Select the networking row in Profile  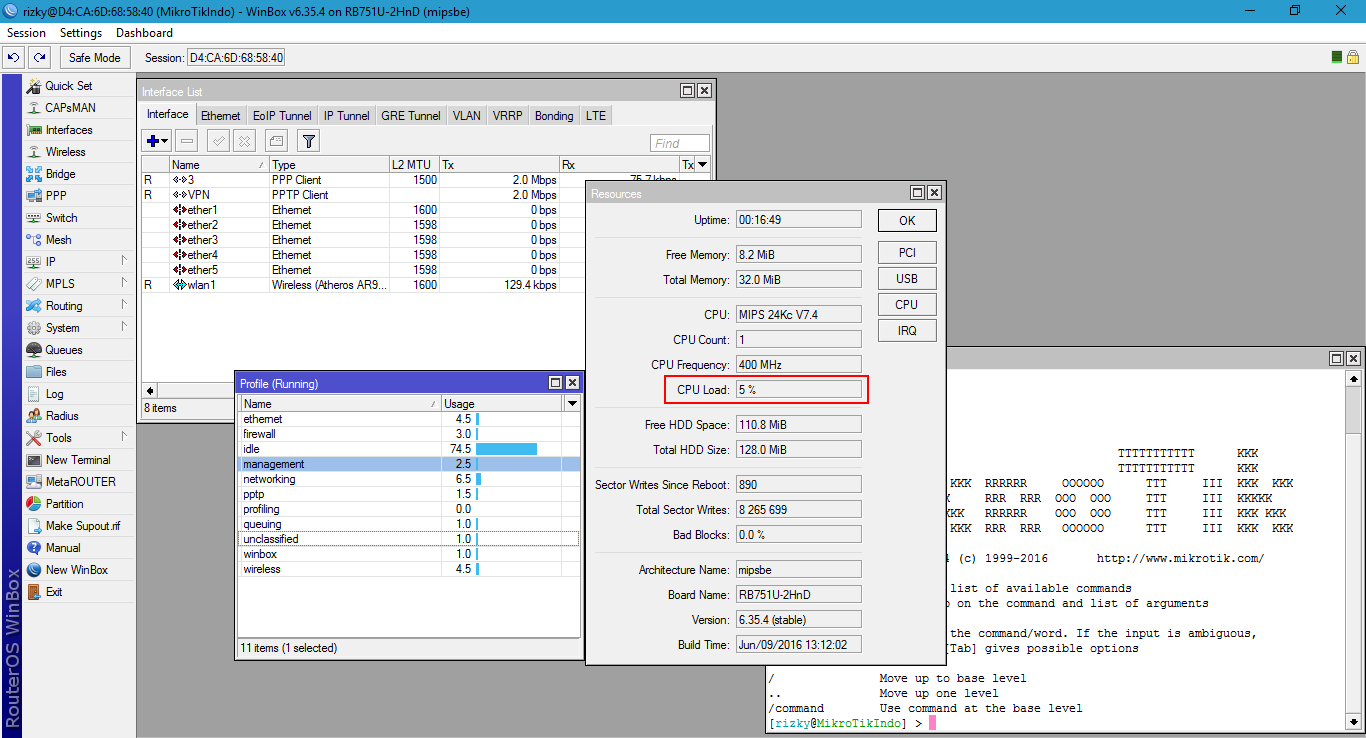(409, 479)
